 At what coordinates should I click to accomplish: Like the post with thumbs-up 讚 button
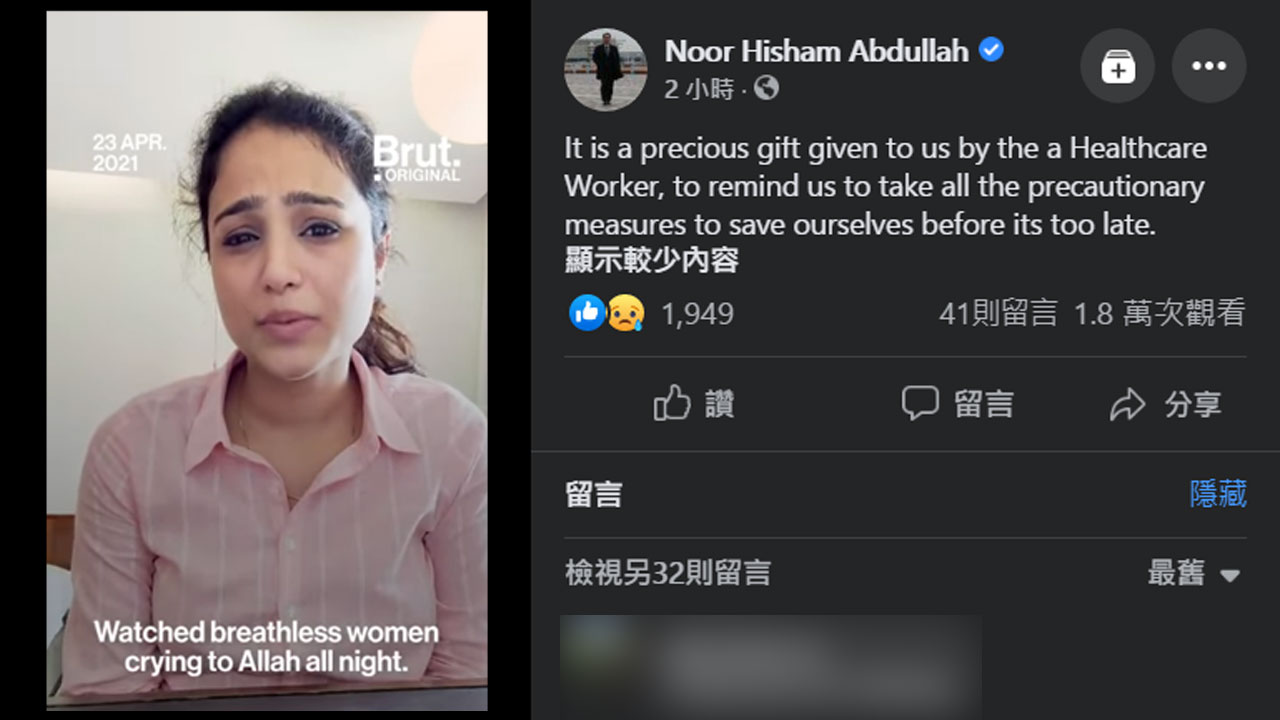pos(694,404)
